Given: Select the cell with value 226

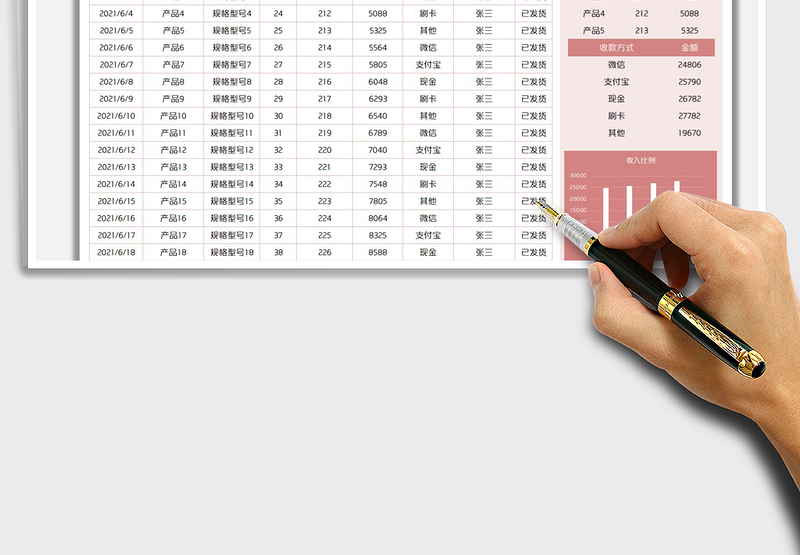Looking at the screenshot, I should pos(324,252).
